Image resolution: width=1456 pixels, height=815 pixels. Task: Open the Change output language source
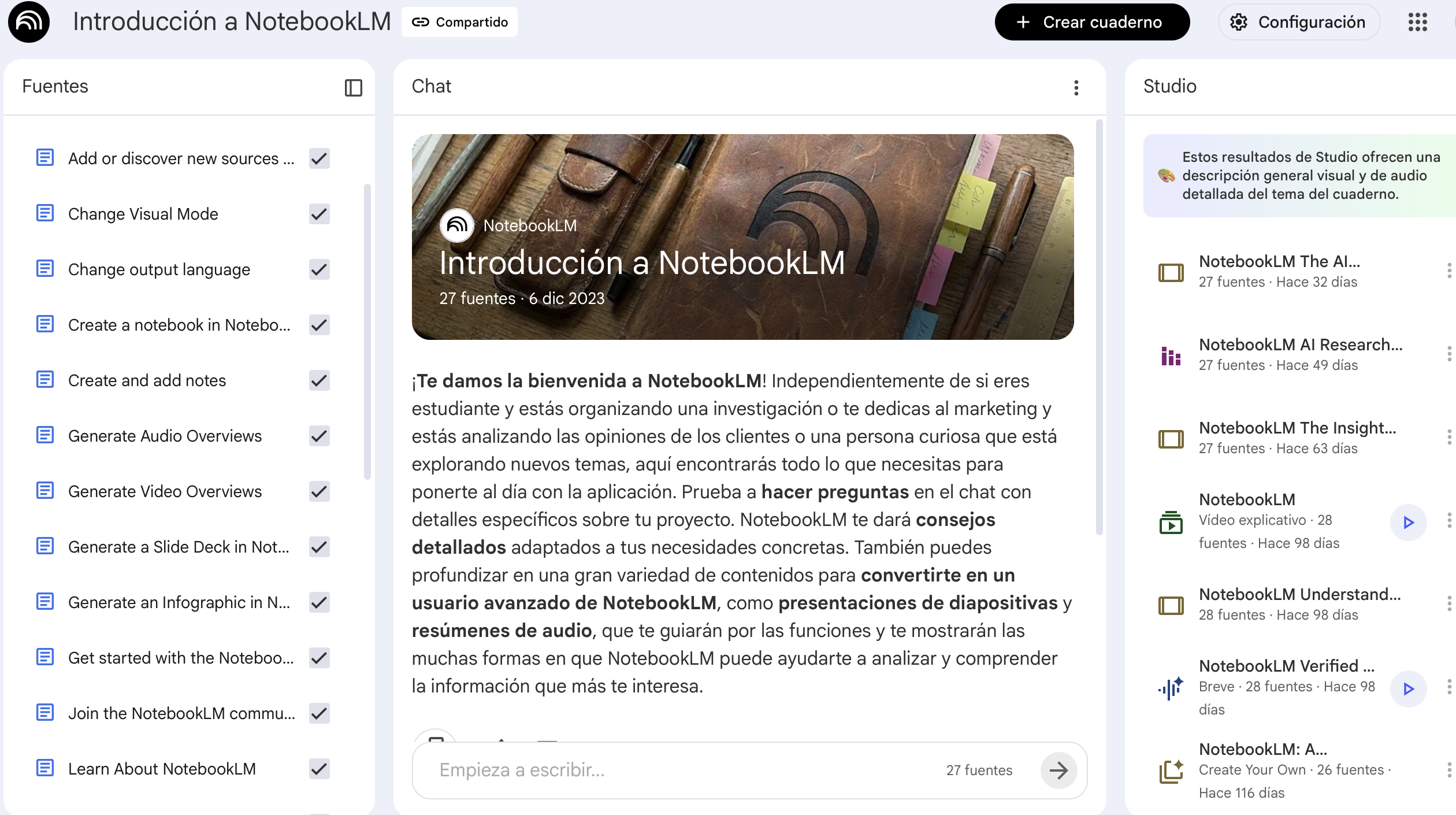tap(159, 269)
